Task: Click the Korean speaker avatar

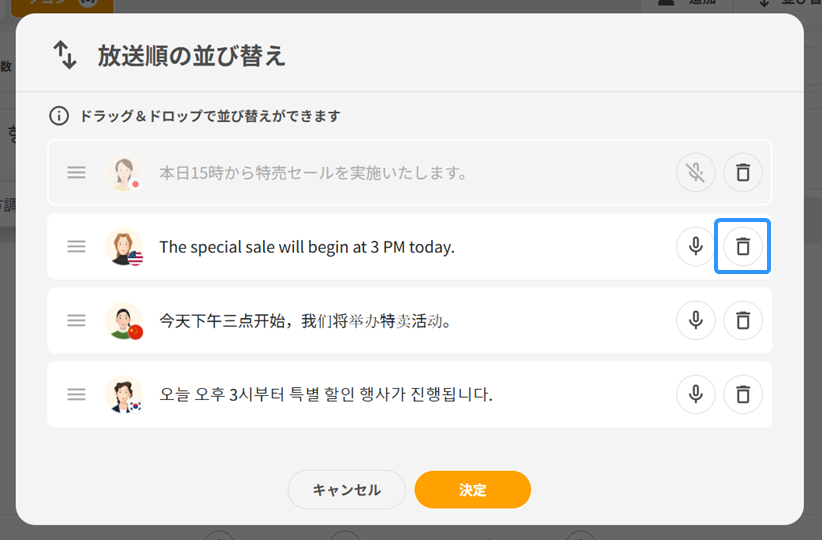Action: [124, 394]
